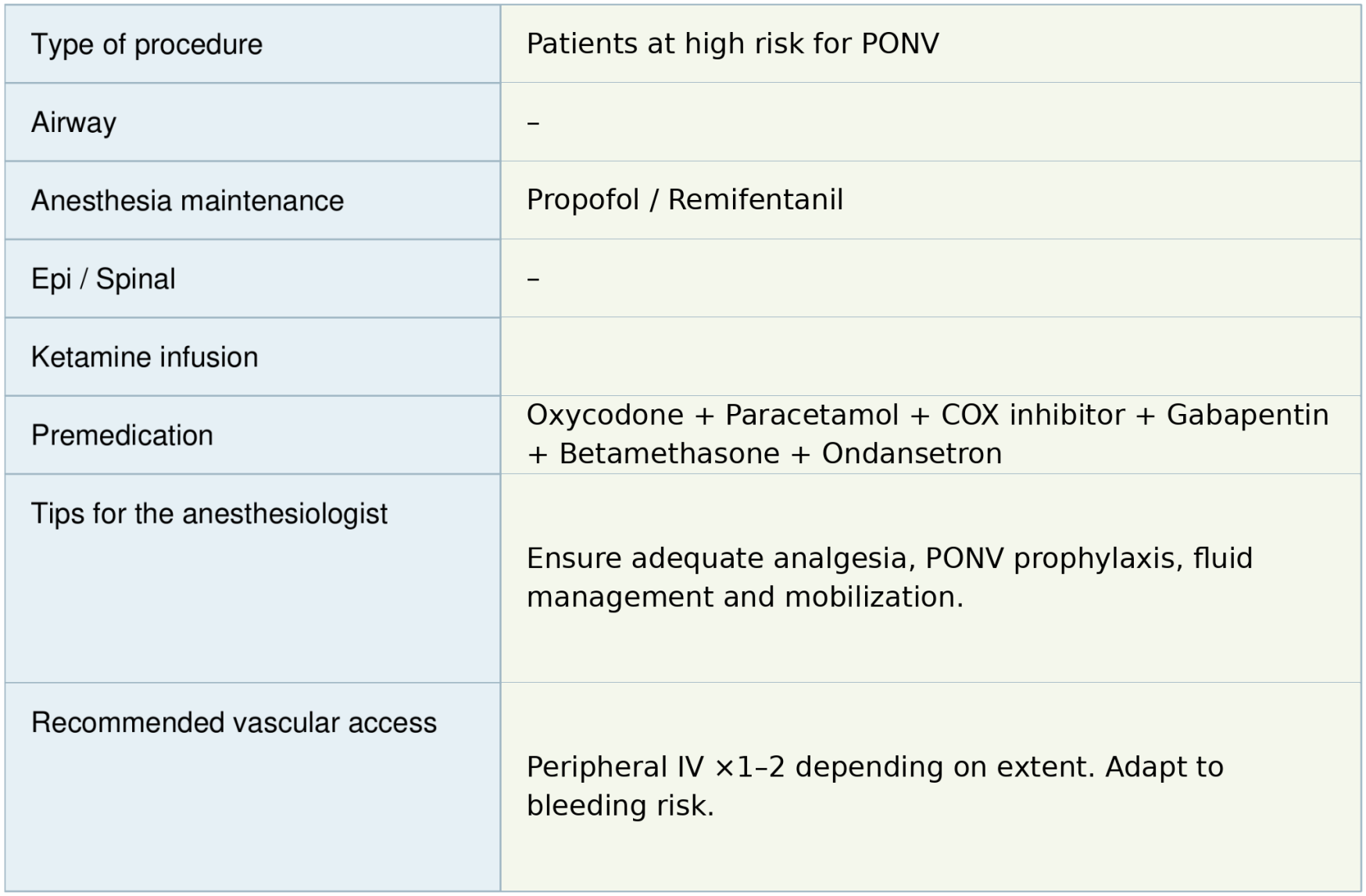The height and width of the screenshot is (896, 1366).
Task: Click the word "Propofol" in the maintenance row
Action: pyautogui.click(x=582, y=200)
